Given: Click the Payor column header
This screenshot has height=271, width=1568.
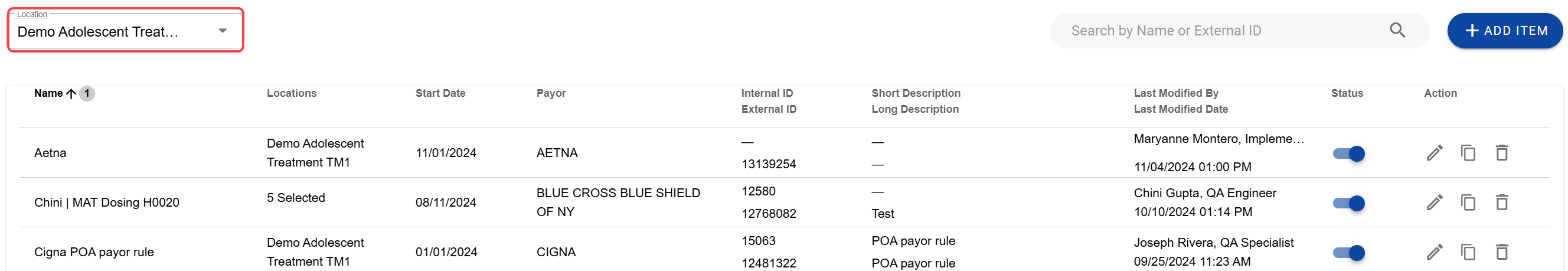Looking at the screenshot, I should click(x=551, y=93).
